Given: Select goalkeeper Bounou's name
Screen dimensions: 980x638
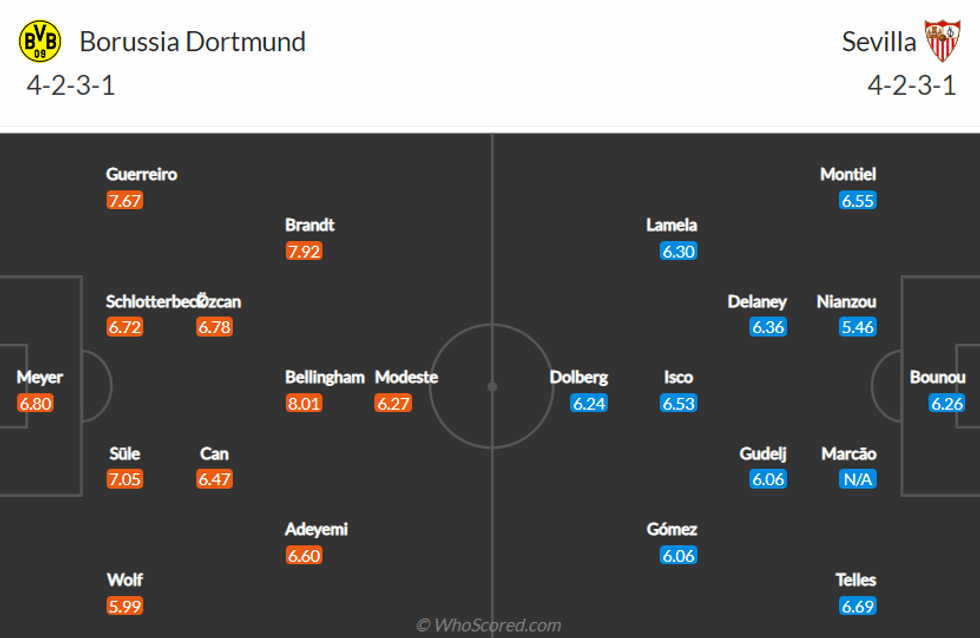Looking at the screenshot, I should [x=937, y=377].
